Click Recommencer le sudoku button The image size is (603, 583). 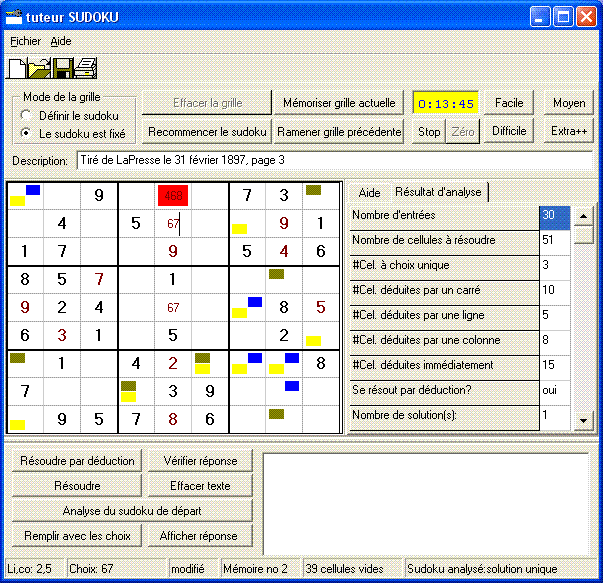point(207,132)
